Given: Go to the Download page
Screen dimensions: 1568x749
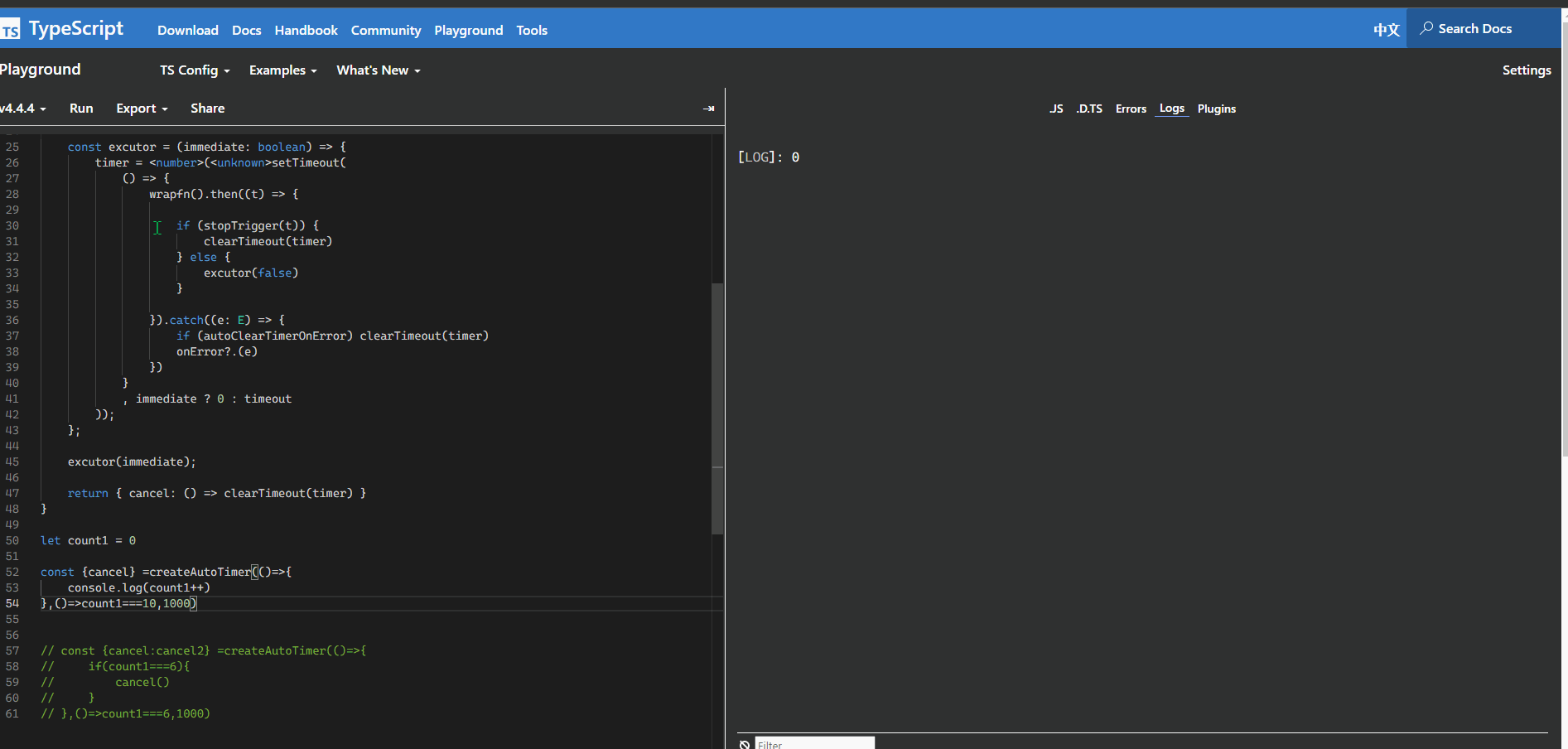Looking at the screenshot, I should tap(188, 31).
